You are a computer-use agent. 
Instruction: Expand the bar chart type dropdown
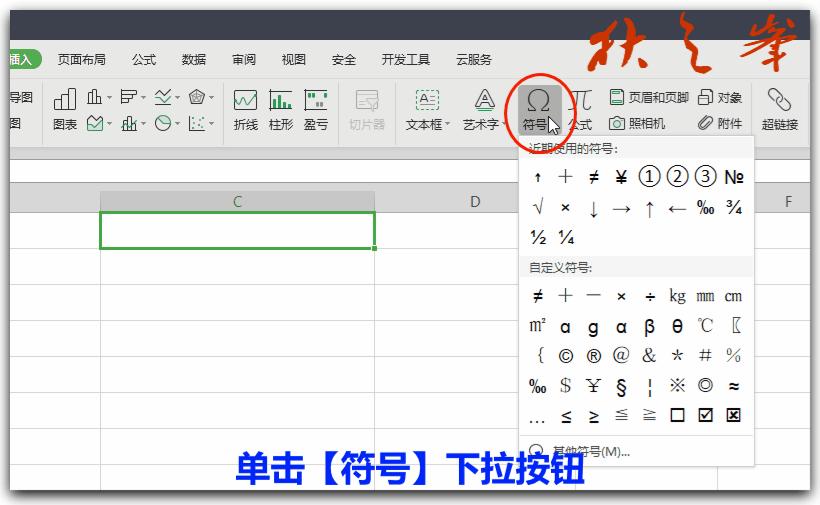[143, 97]
